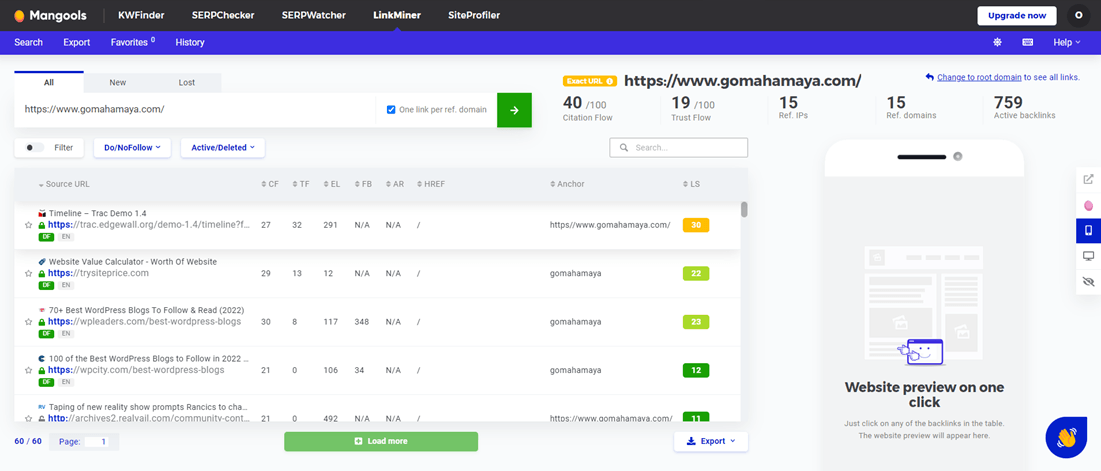Expand the Help menu
Screen dimensions: 1101x471
[x=1067, y=42]
